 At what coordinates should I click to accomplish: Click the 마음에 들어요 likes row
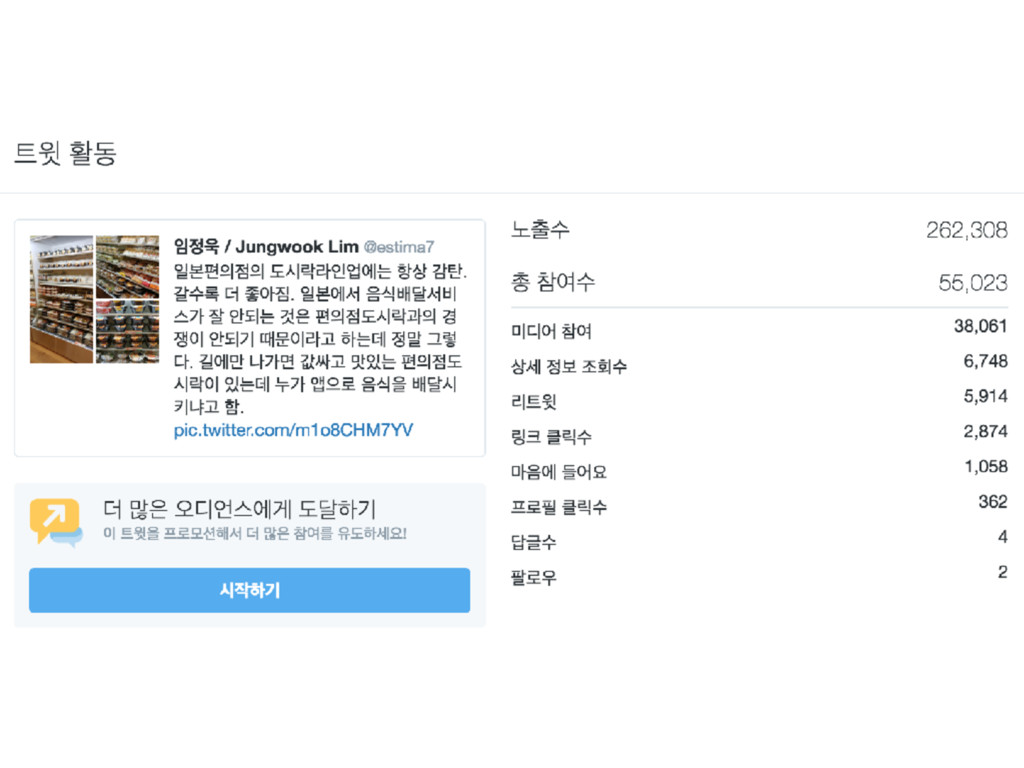tap(759, 470)
